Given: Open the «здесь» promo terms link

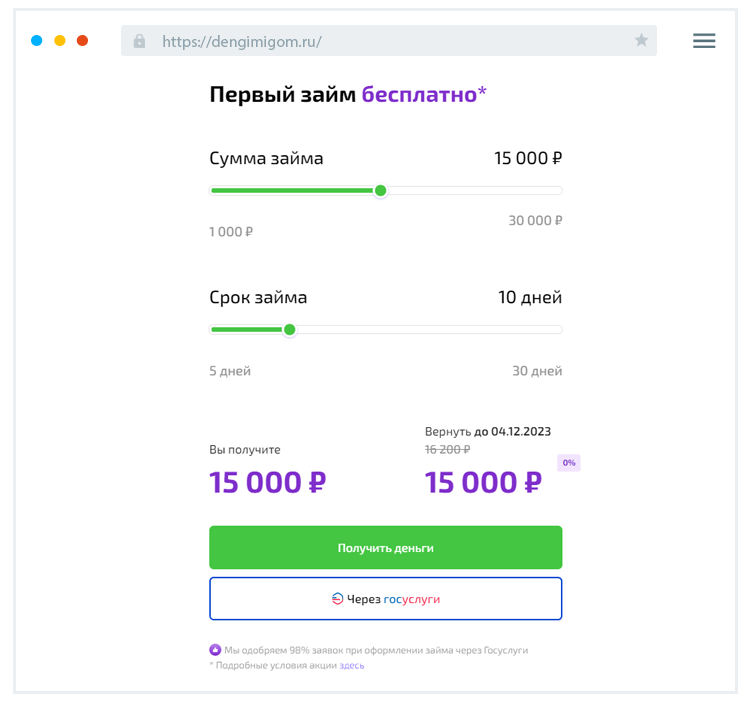Looking at the screenshot, I should (351, 665).
